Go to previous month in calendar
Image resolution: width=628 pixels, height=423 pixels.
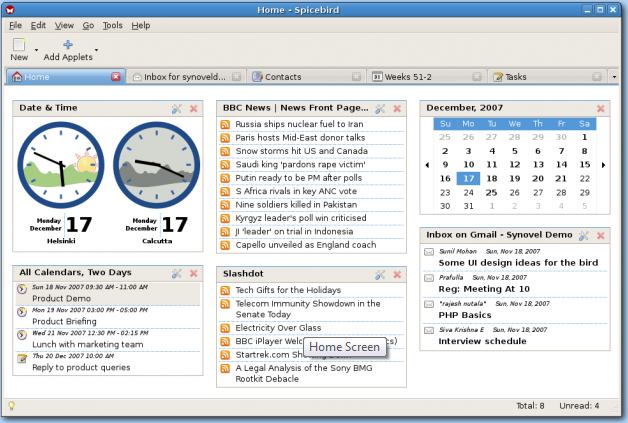click(427, 165)
